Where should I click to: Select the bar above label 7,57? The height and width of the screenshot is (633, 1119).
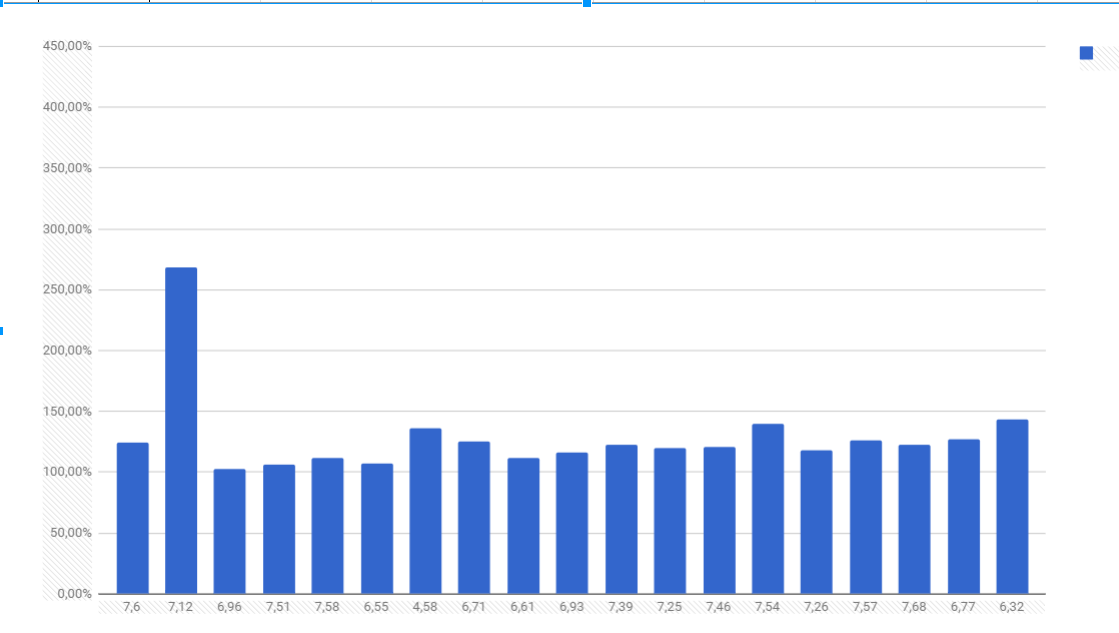[866, 517]
